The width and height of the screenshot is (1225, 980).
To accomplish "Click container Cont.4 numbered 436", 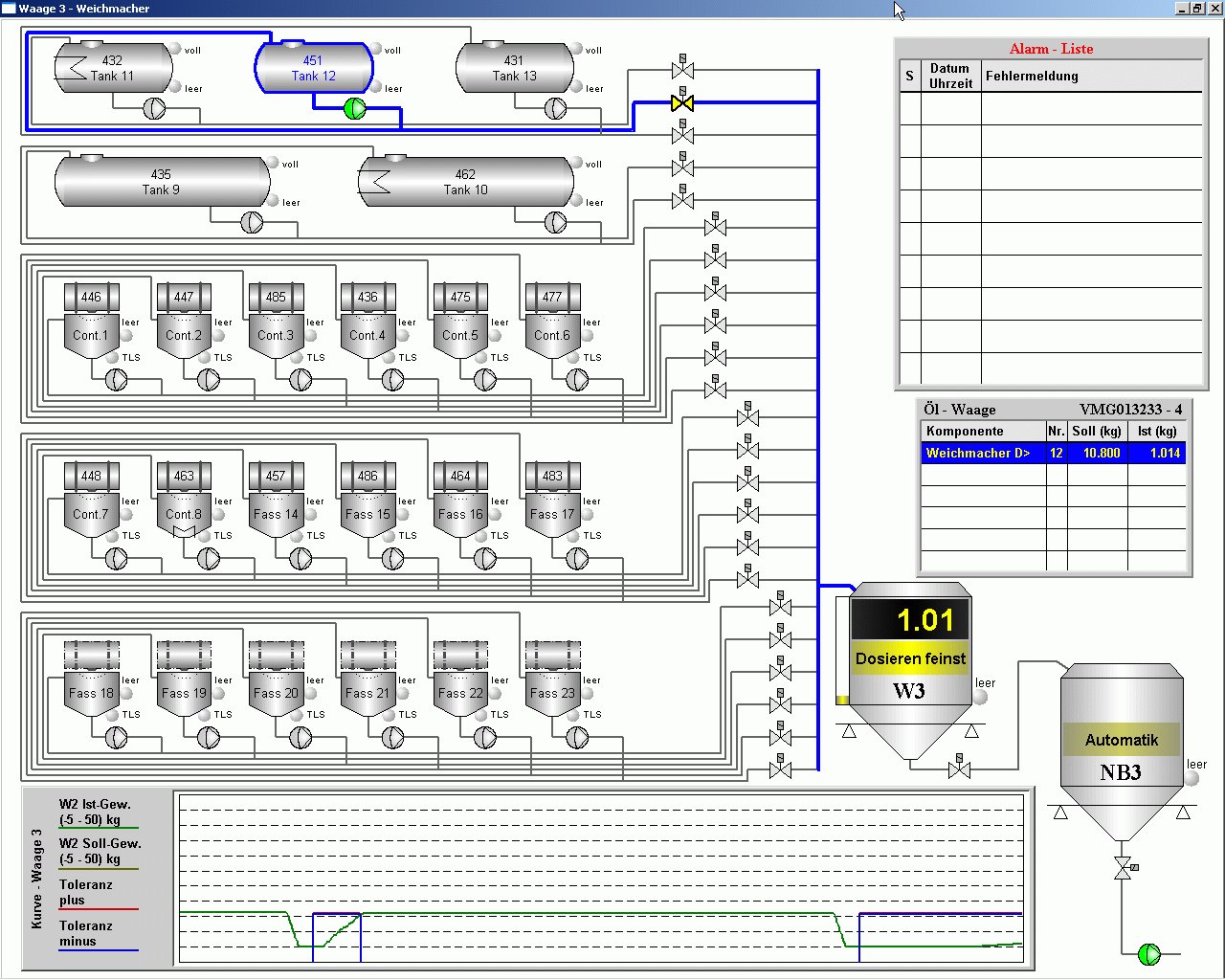I will [367, 321].
